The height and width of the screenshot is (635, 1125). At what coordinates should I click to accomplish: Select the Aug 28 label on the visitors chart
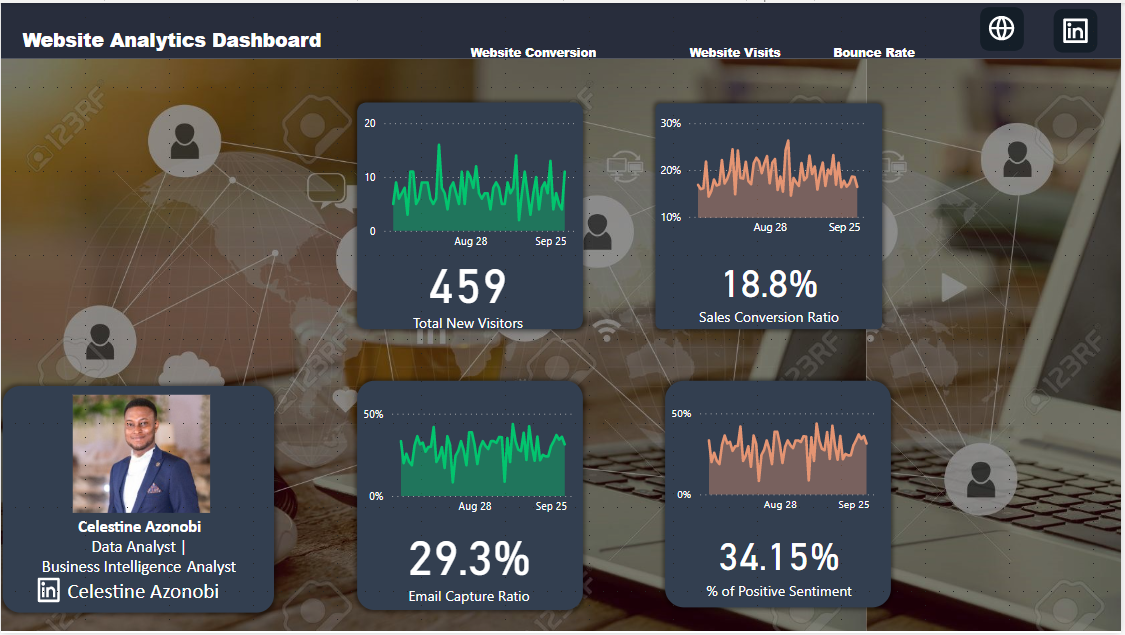tap(468, 240)
